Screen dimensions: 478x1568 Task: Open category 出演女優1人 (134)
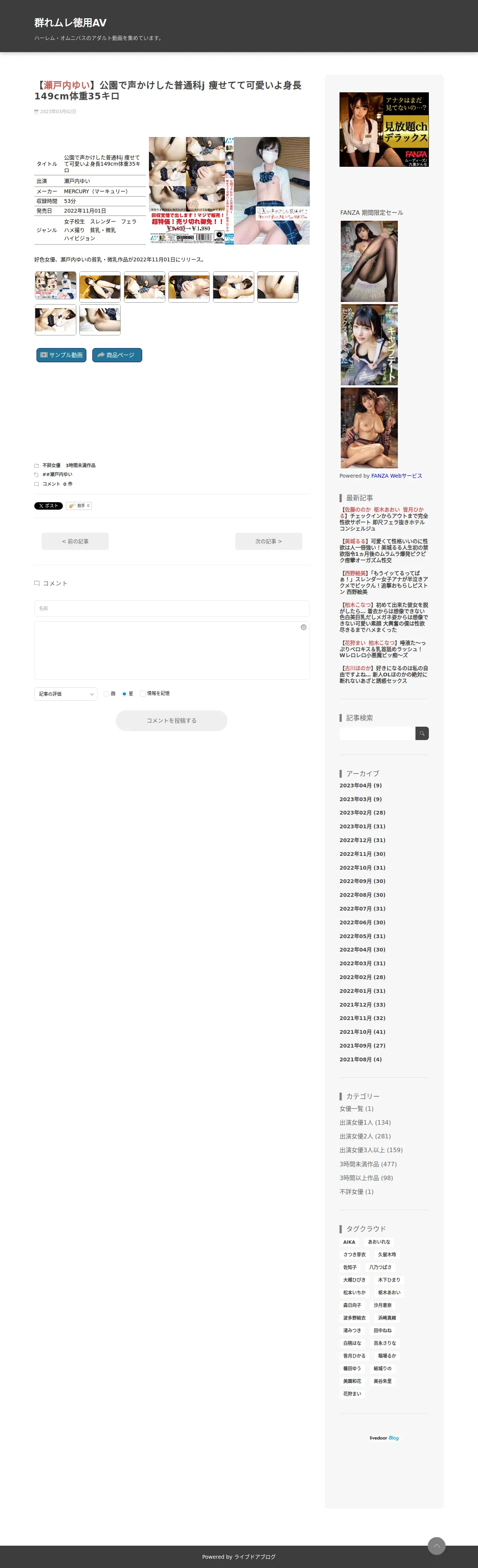365,1122
